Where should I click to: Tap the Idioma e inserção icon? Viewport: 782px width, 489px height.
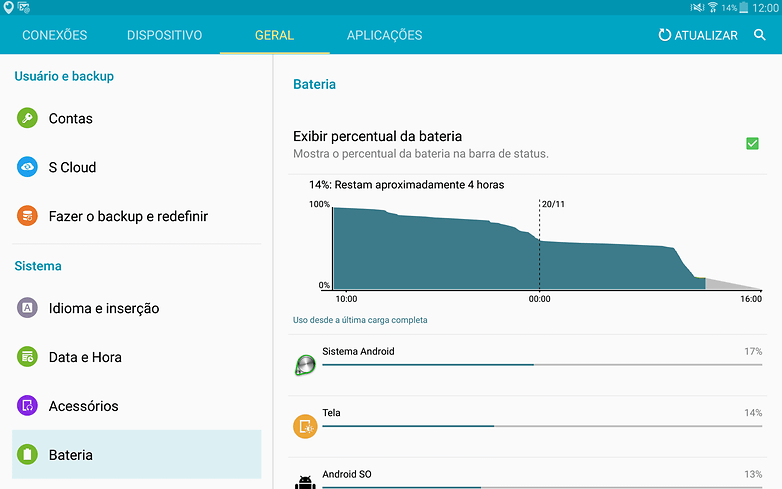(x=27, y=308)
